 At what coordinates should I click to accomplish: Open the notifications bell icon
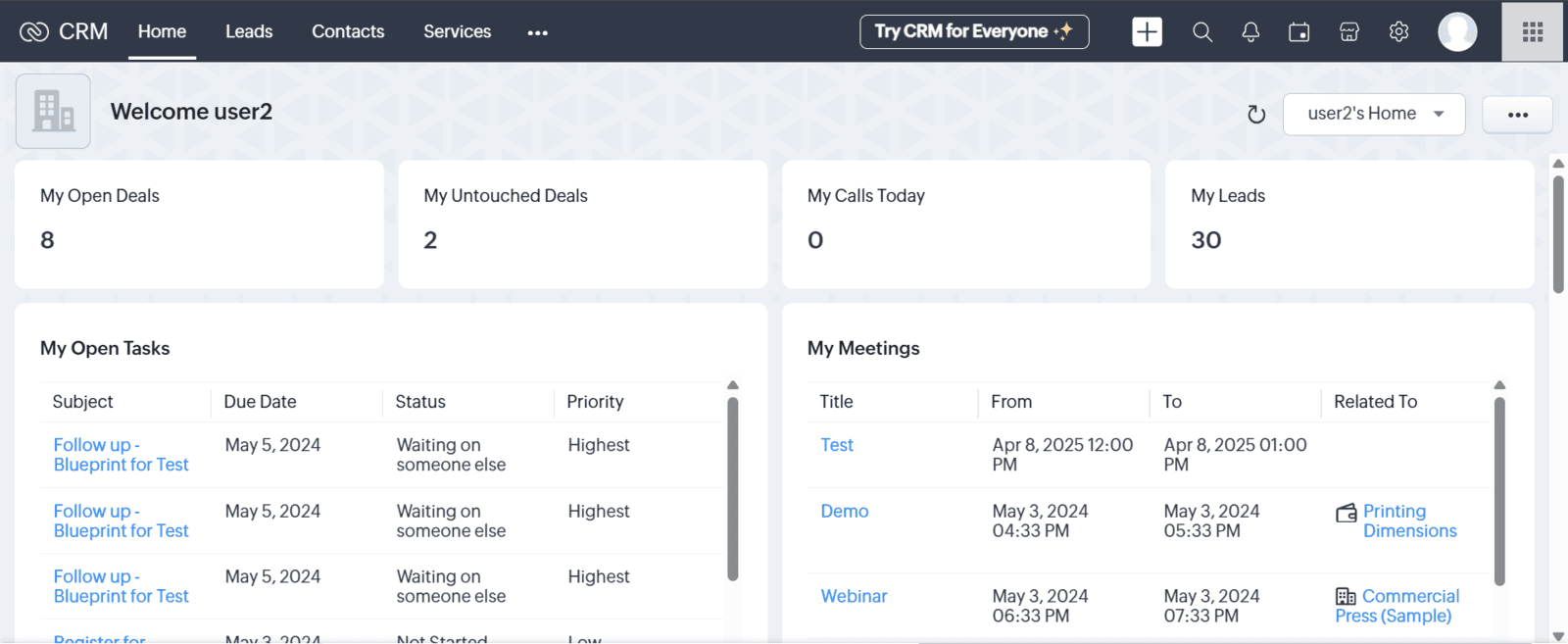click(1250, 32)
